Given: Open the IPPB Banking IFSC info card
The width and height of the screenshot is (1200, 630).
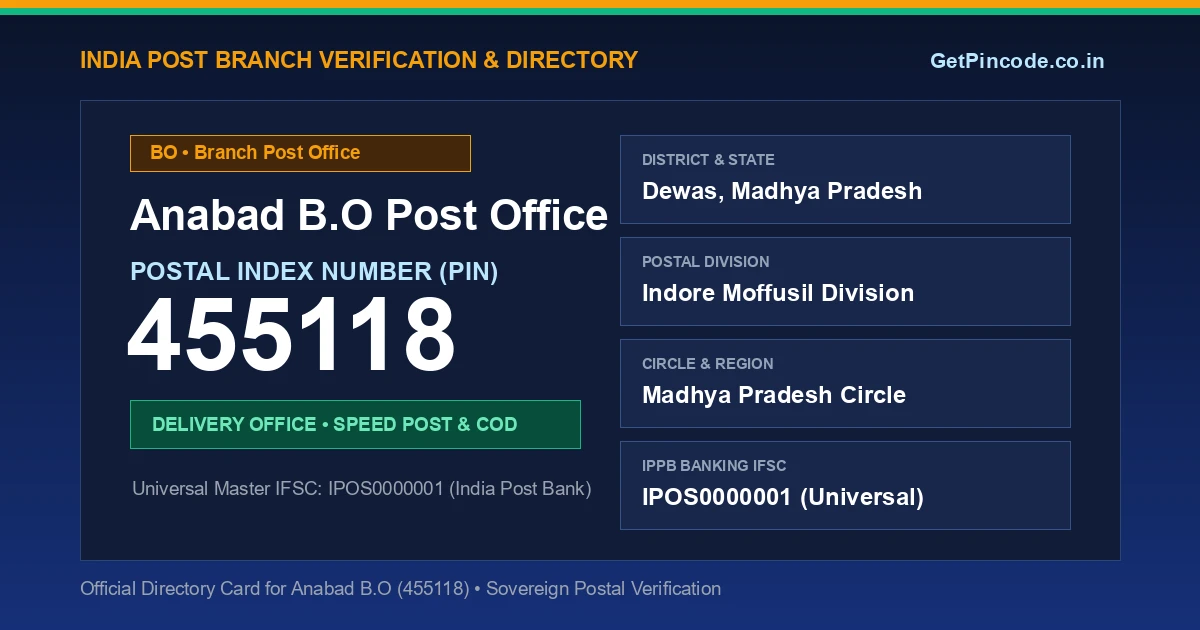Looking at the screenshot, I should (x=845, y=485).
